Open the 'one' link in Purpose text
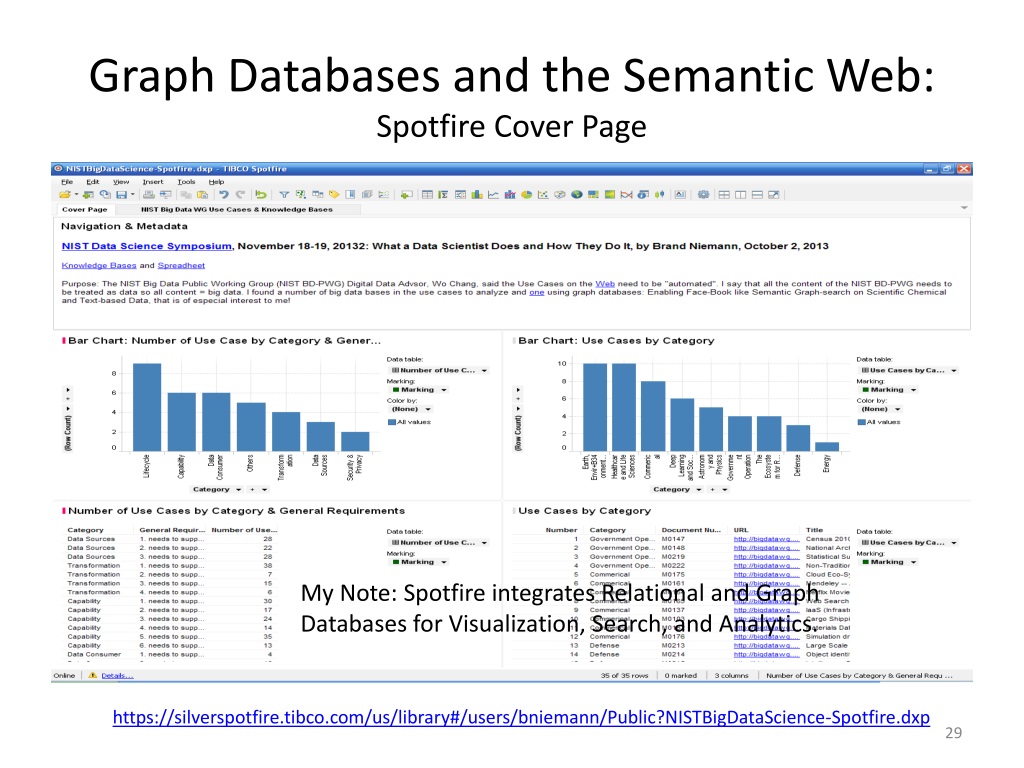This screenshot has height=768, width=1024. point(536,293)
